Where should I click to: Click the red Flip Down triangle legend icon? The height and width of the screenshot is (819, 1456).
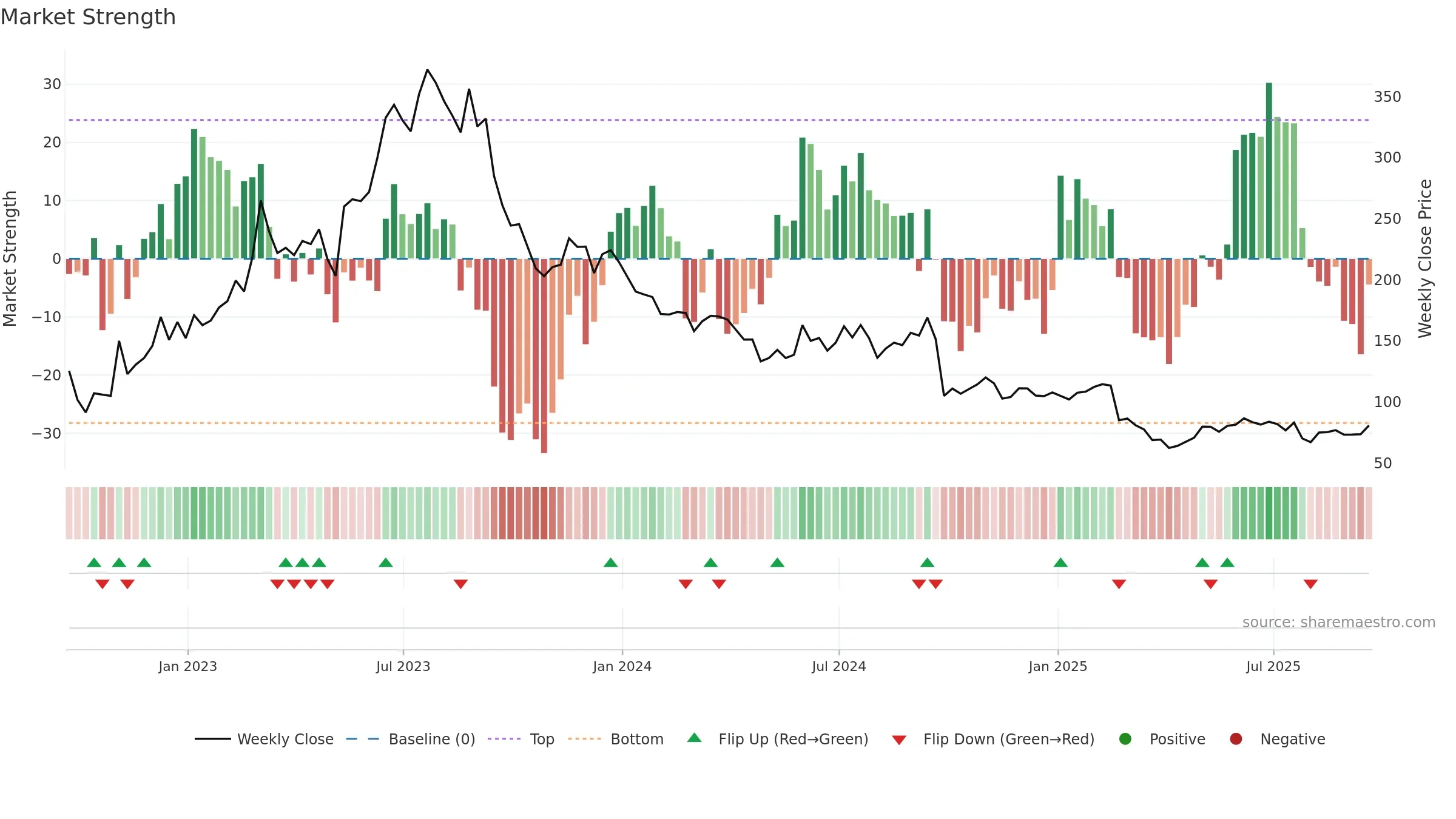pyautogui.click(x=899, y=740)
